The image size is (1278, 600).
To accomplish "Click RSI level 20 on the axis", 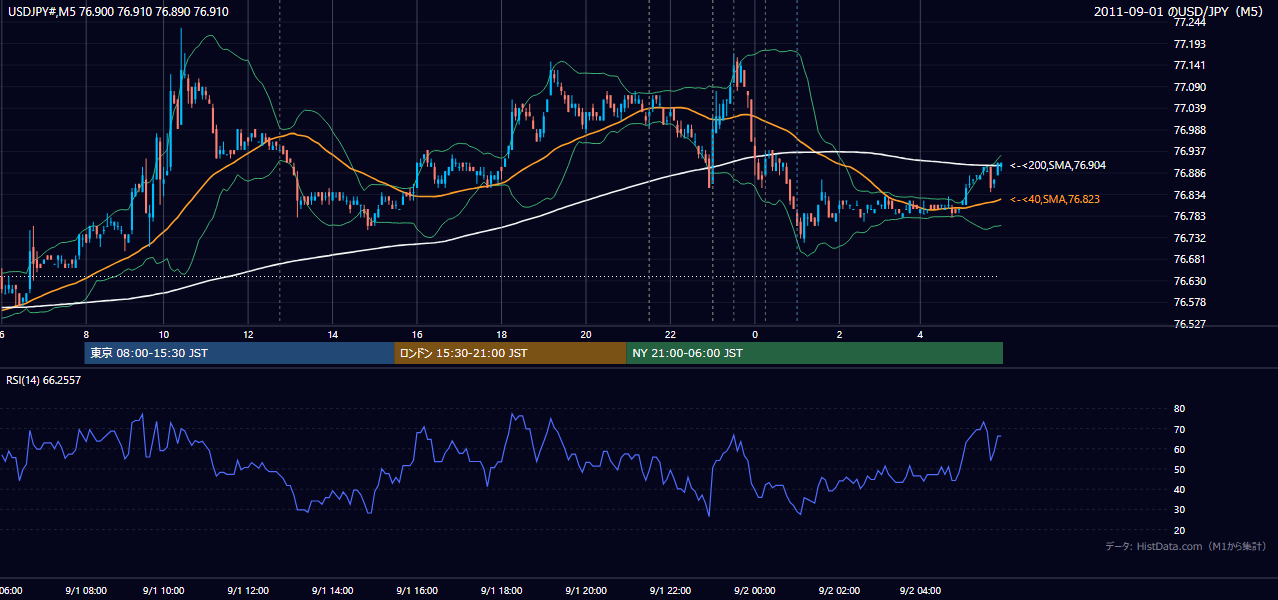I will [1179, 530].
